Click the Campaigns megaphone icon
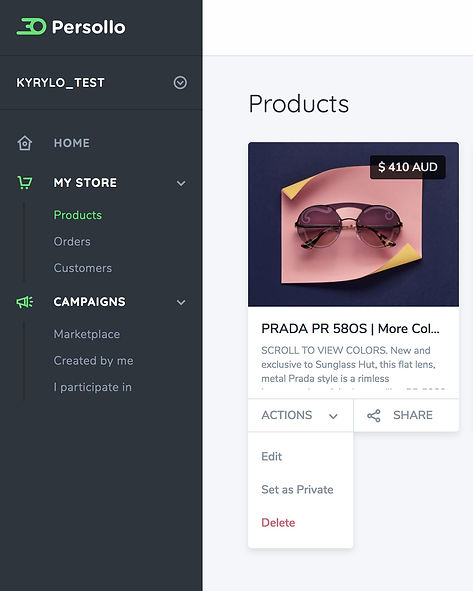This screenshot has width=473, height=591. coord(24,302)
